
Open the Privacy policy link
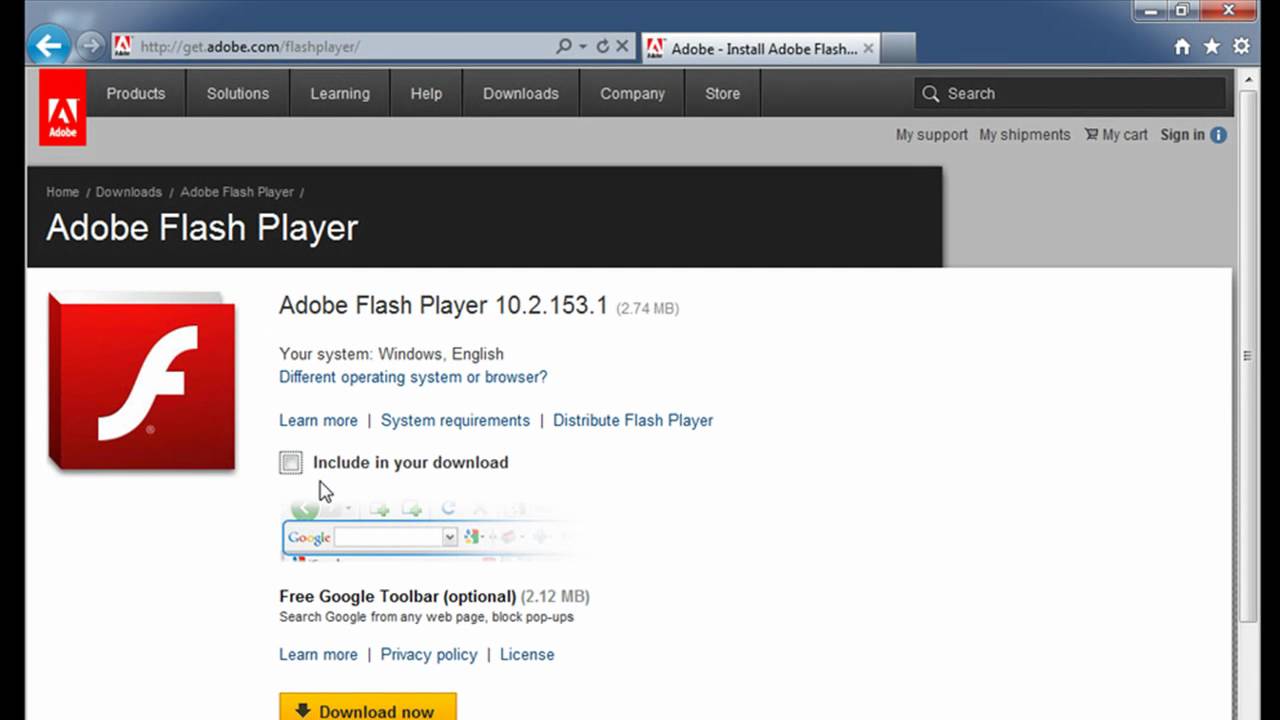pos(429,654)
